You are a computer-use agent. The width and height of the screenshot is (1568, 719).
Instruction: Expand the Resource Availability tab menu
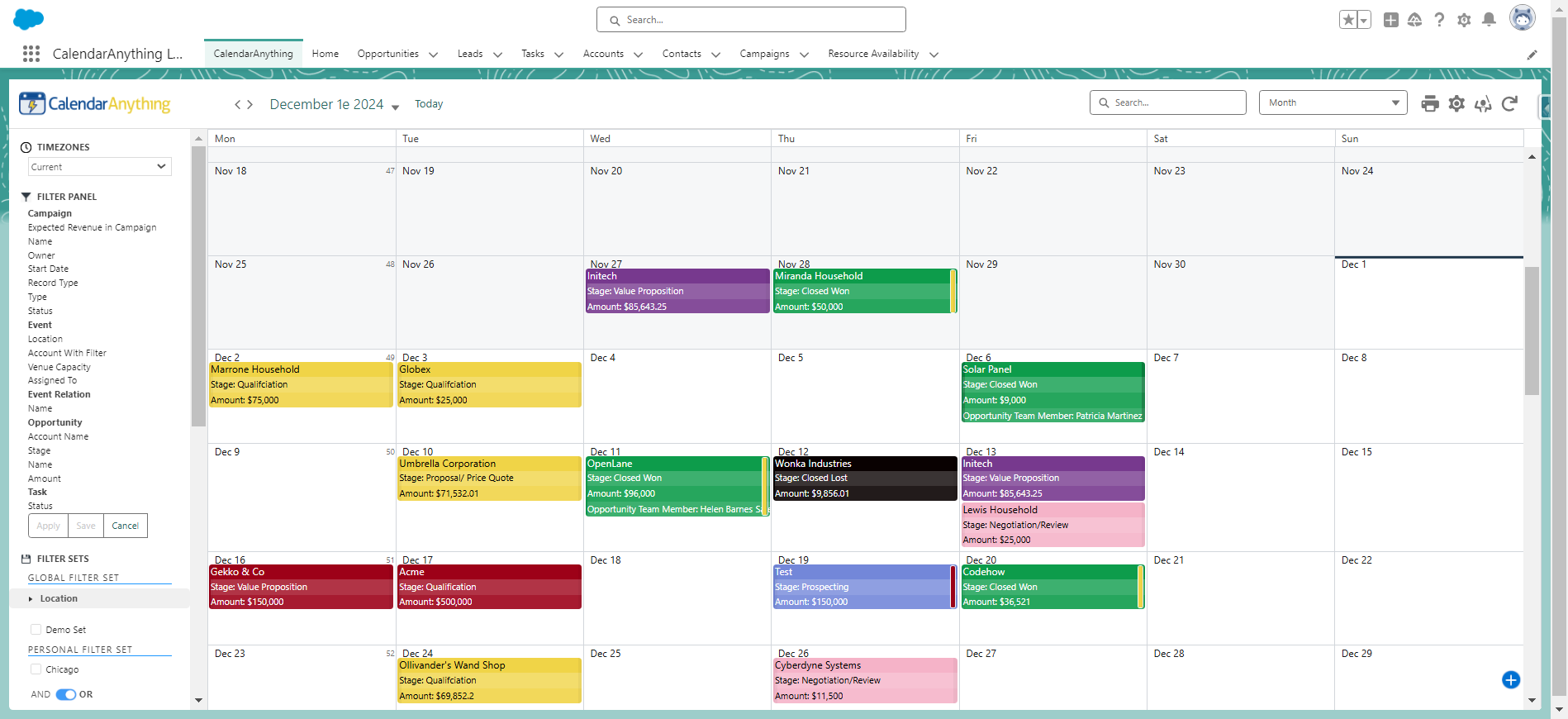934,55
